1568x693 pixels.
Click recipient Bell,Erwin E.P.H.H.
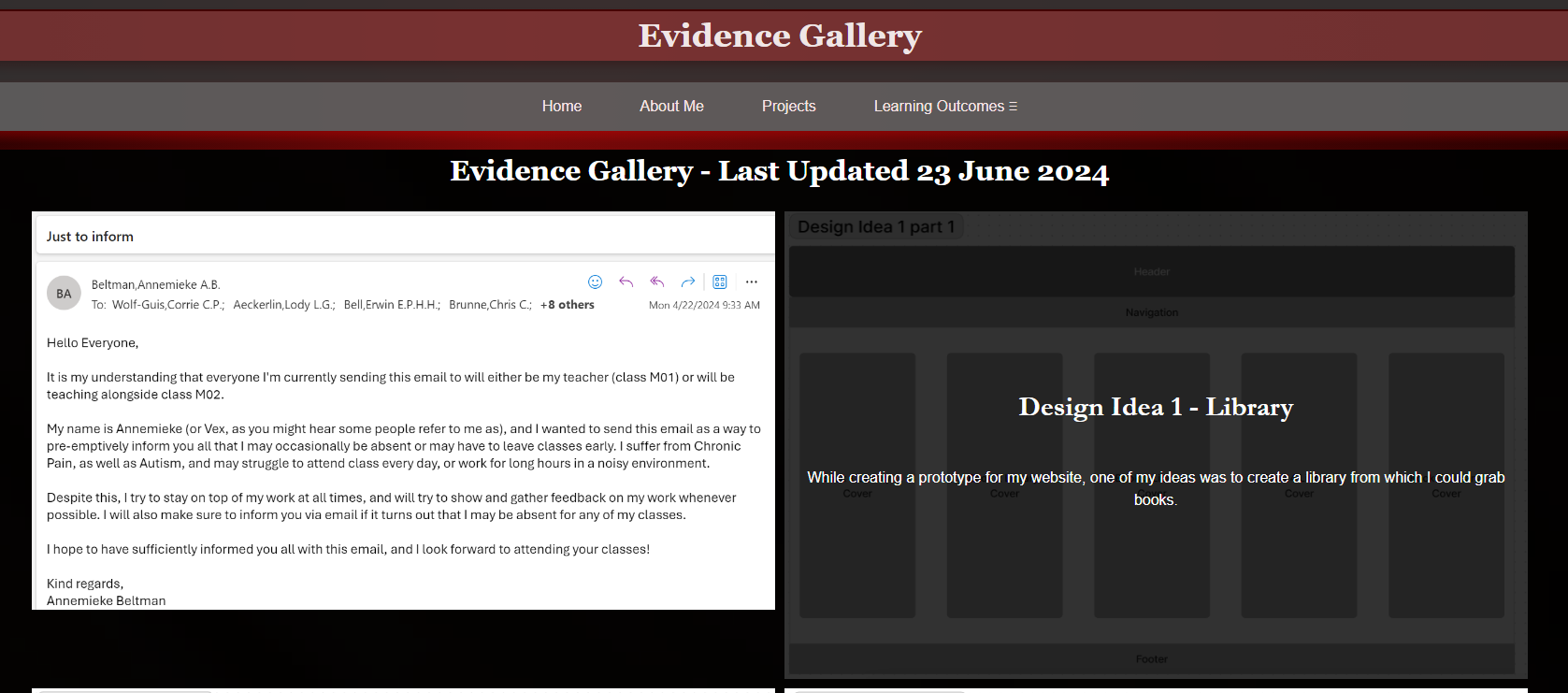392,305
